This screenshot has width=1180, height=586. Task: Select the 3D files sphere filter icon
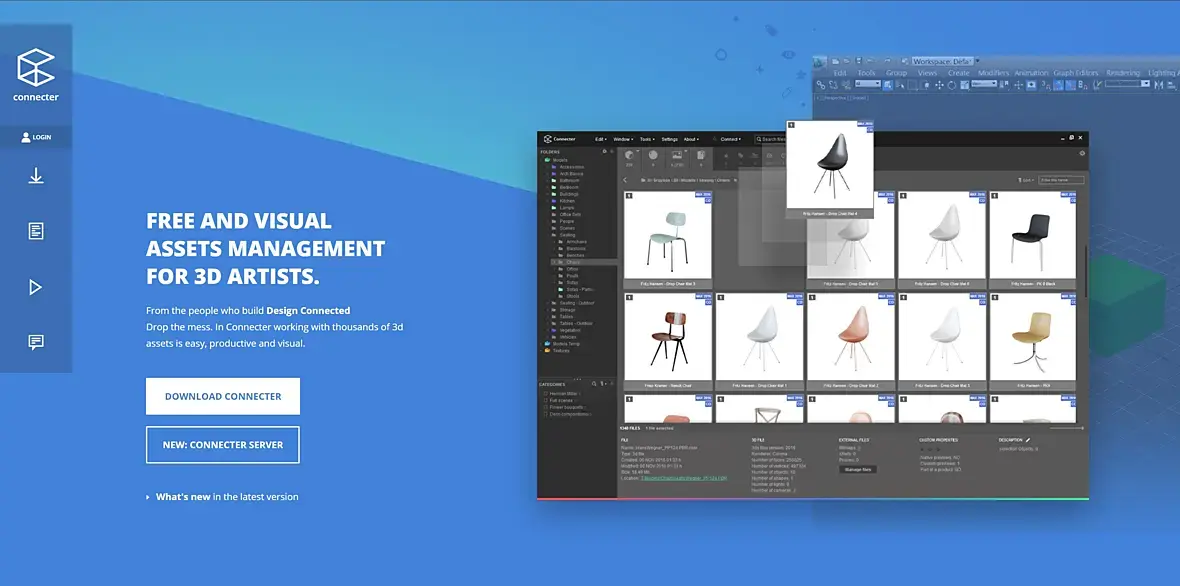coord(629,155)
